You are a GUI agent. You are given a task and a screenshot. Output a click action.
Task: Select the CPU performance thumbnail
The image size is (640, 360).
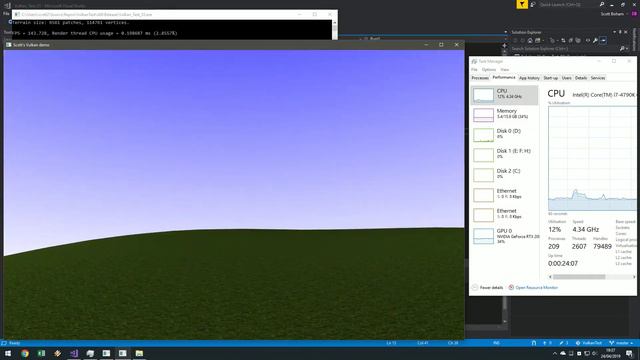point(484,95)
